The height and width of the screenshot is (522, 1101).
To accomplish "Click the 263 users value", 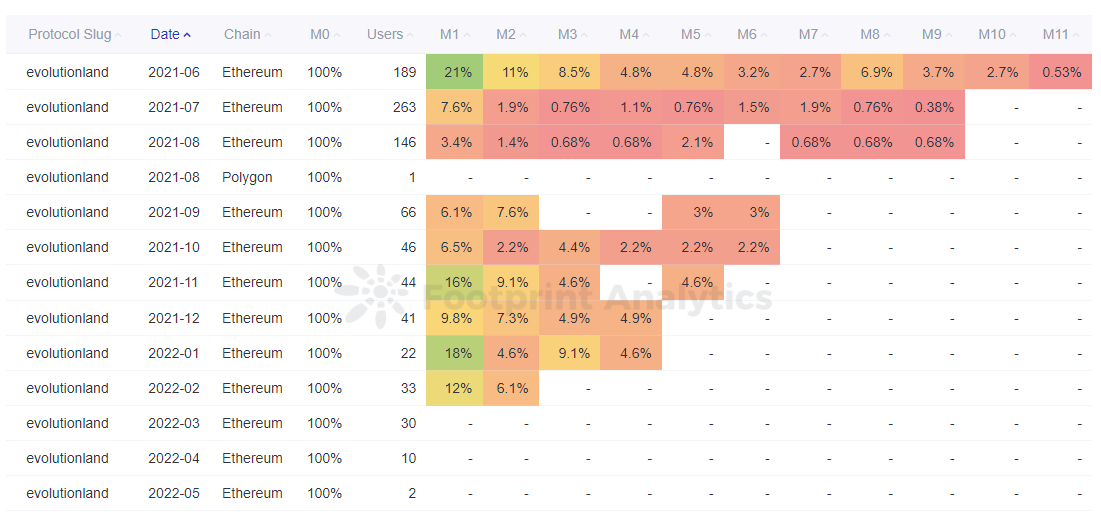I will pyautogui.click(x=404, y=107).
